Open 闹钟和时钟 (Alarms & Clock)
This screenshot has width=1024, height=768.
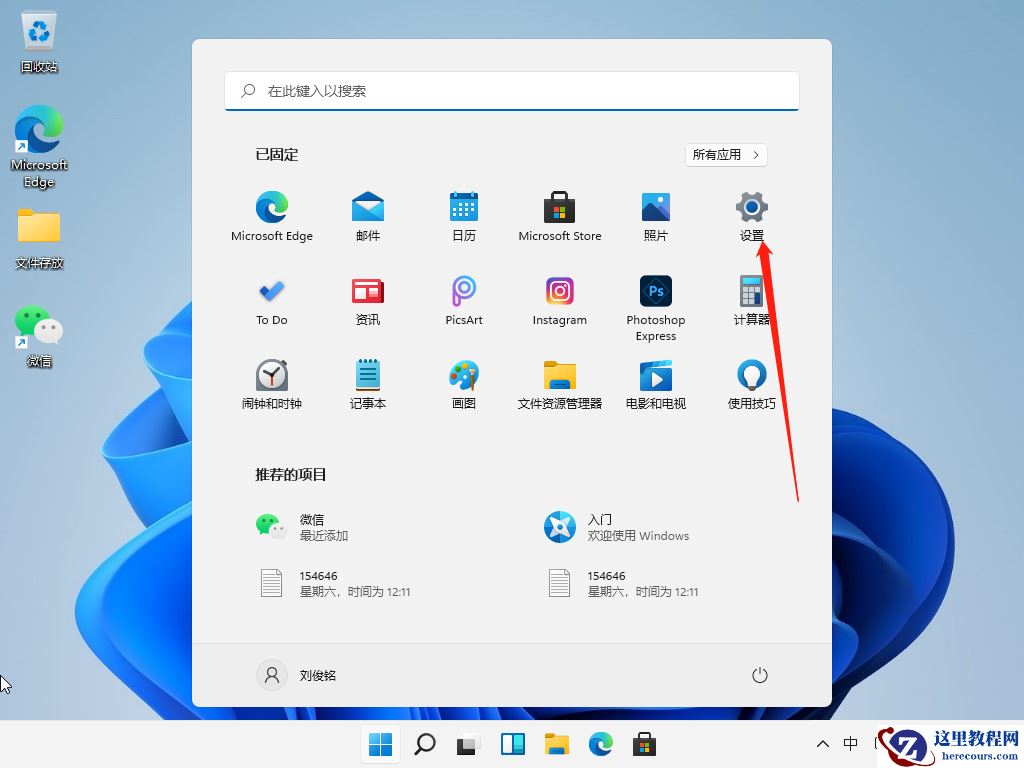click(x=271, y=379)
